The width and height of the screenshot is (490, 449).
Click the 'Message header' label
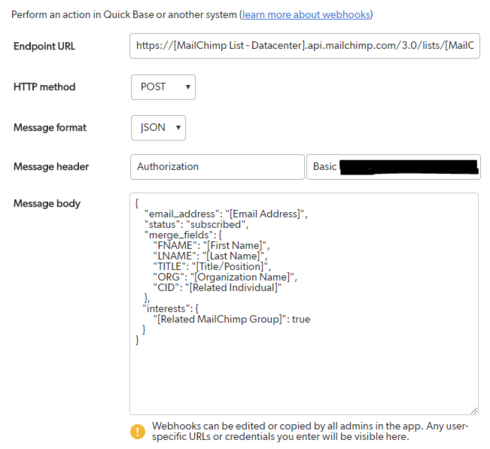point(51,167)
